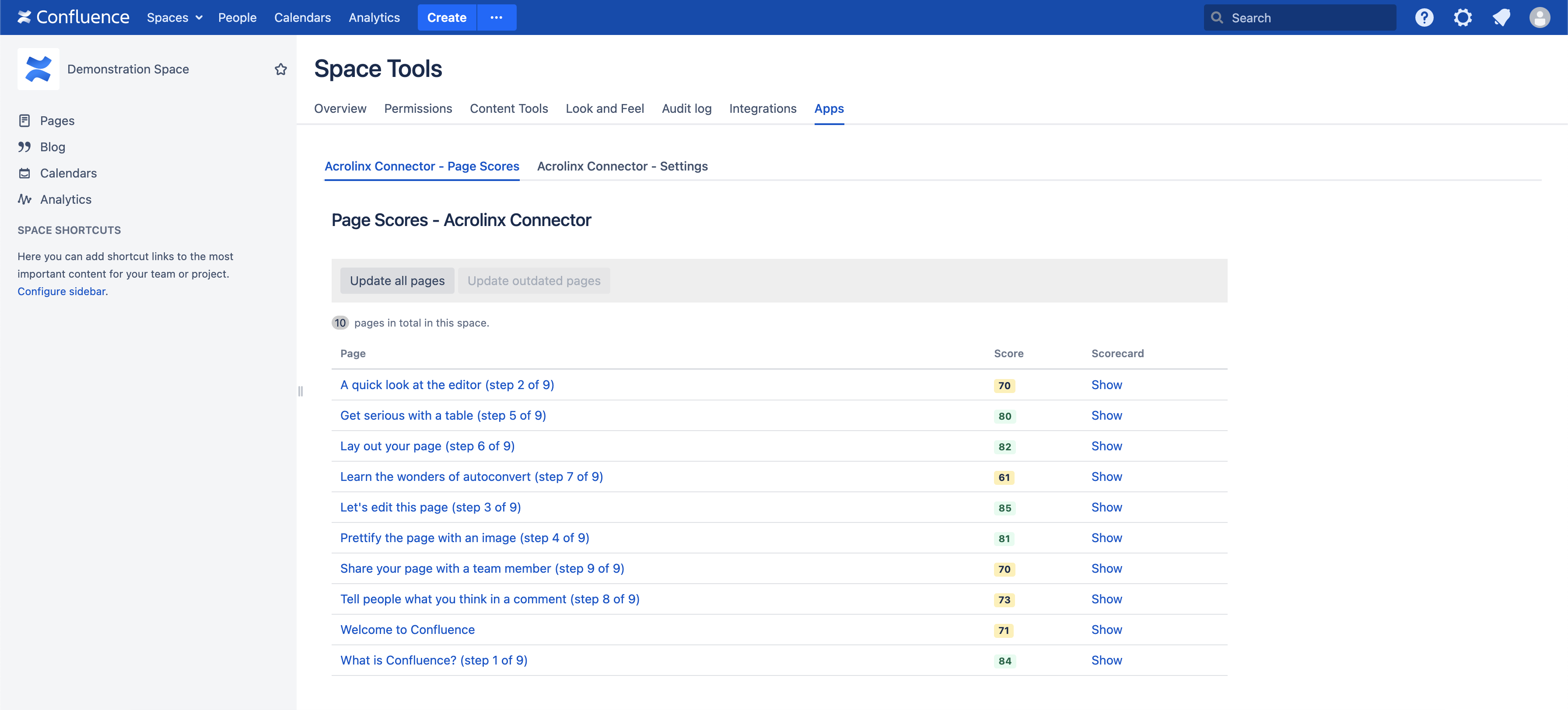Open Let's edit this page link

(x=430, y=507)
